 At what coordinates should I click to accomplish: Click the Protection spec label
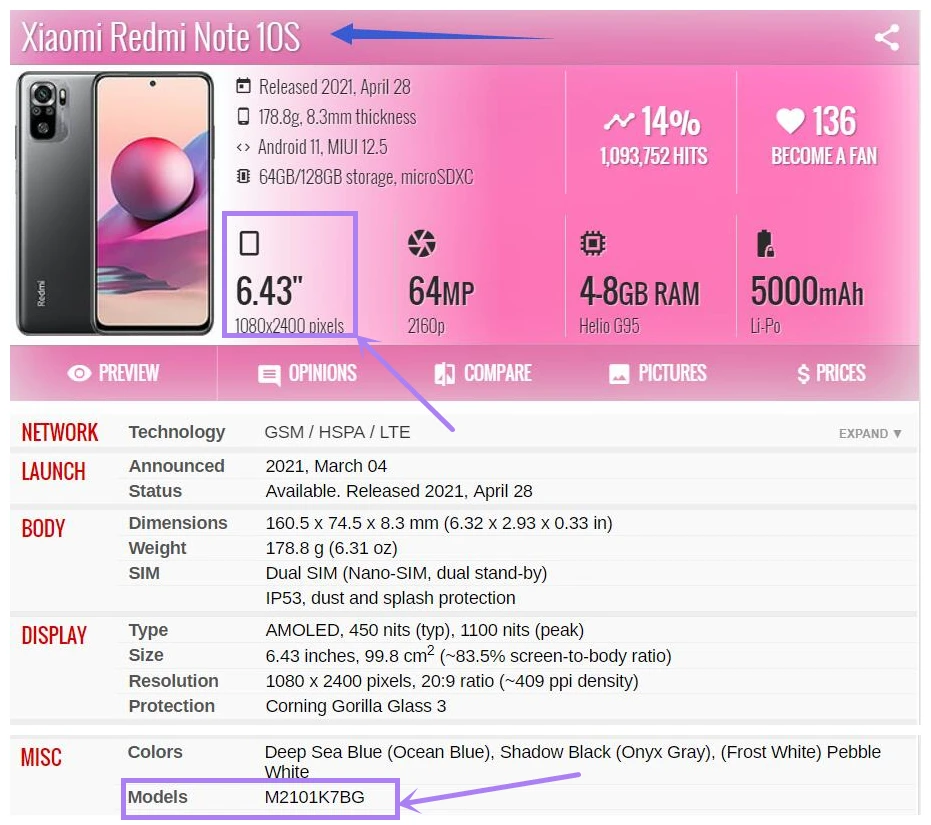tap(172, 706)
